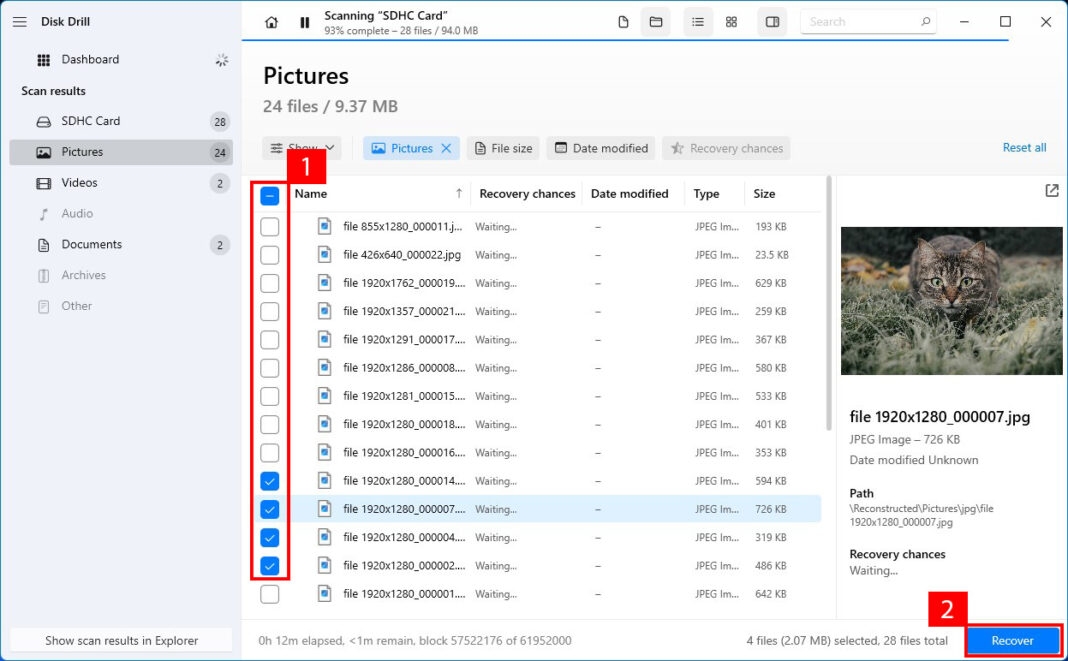This screenshot has width=1068, height=661.
Task: Open the File size filter
Action: 503,147
